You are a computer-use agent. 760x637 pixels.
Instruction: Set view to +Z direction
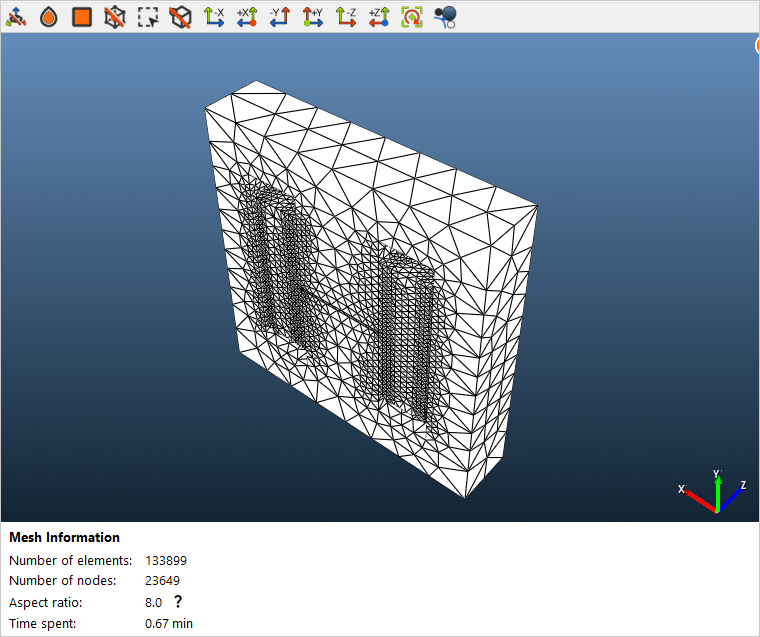click(x=379, y=17)
